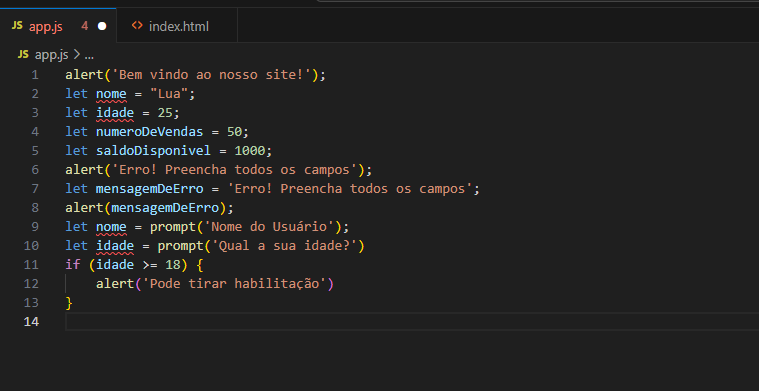The height and width of the screenshot is (391, 759).
Task: Open the app.js breadcrumb item
Action: pyautogui.click(x=51, y=55)
